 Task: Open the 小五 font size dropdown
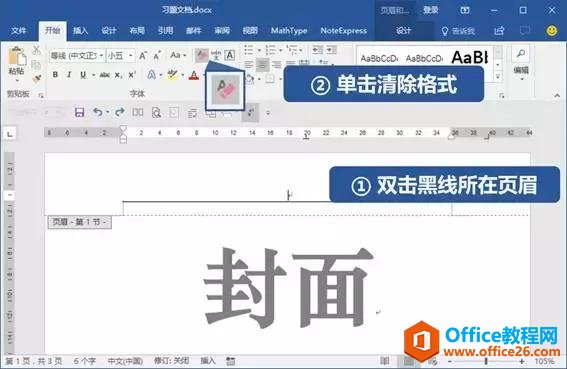(131, 56)
